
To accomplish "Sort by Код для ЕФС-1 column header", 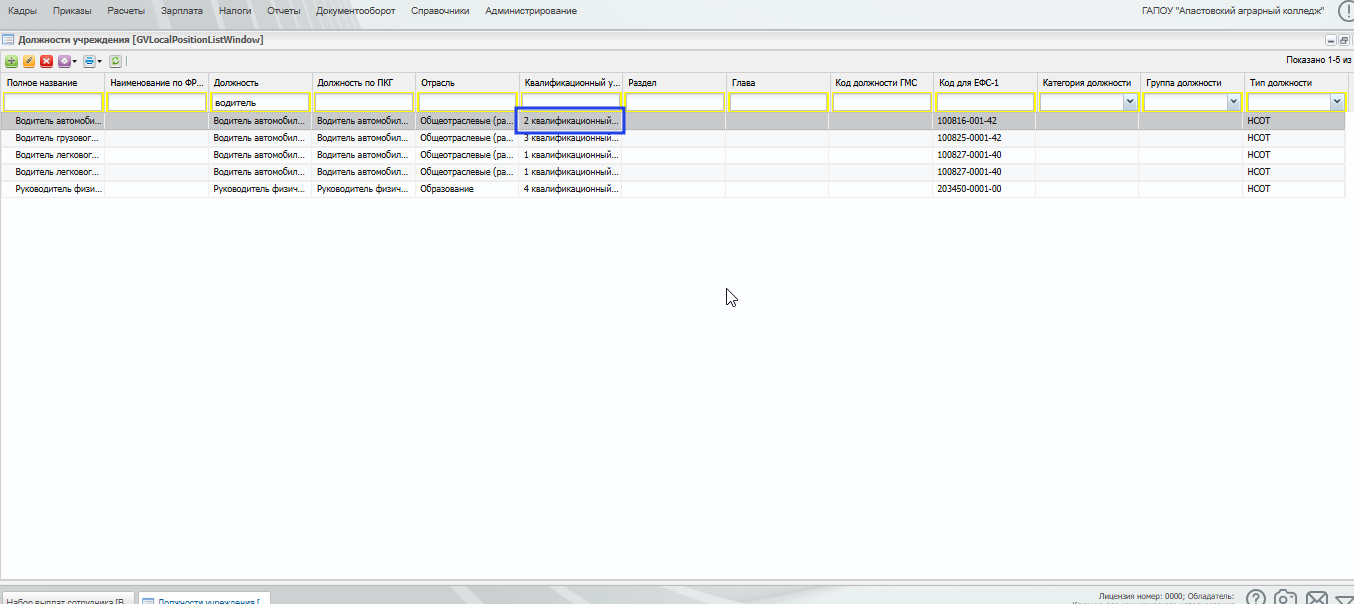I will (x=985, y=82).
